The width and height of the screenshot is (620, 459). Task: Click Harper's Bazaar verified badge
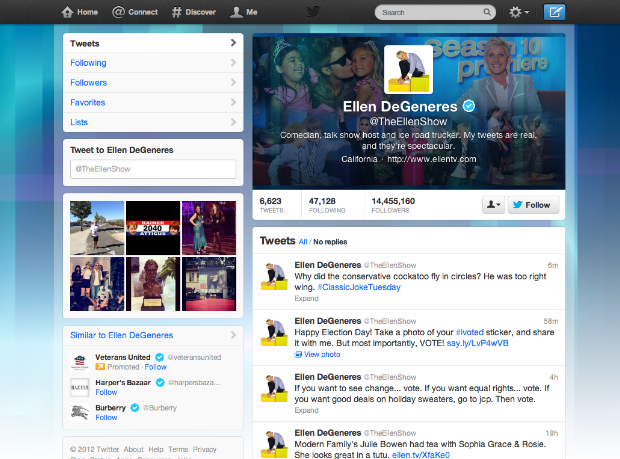(x=160, y=382)
